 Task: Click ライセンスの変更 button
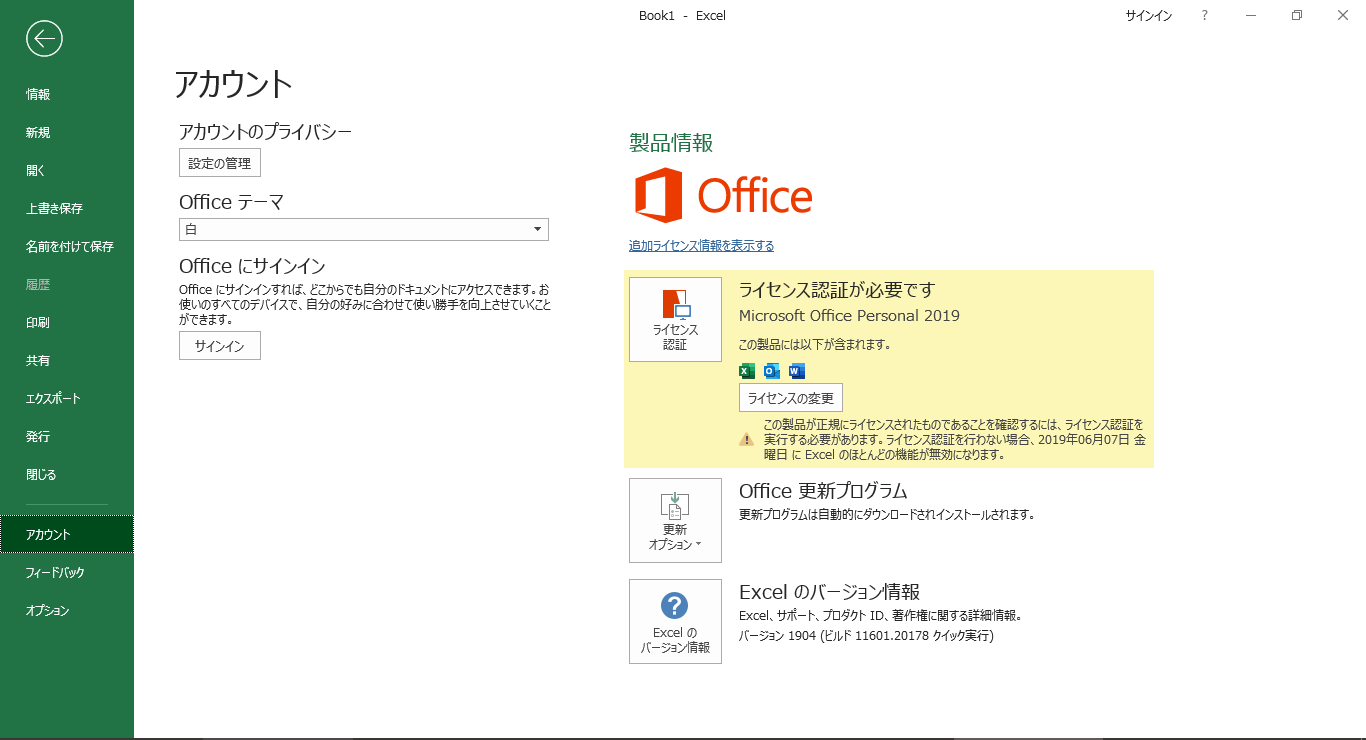tap(791, 398)
